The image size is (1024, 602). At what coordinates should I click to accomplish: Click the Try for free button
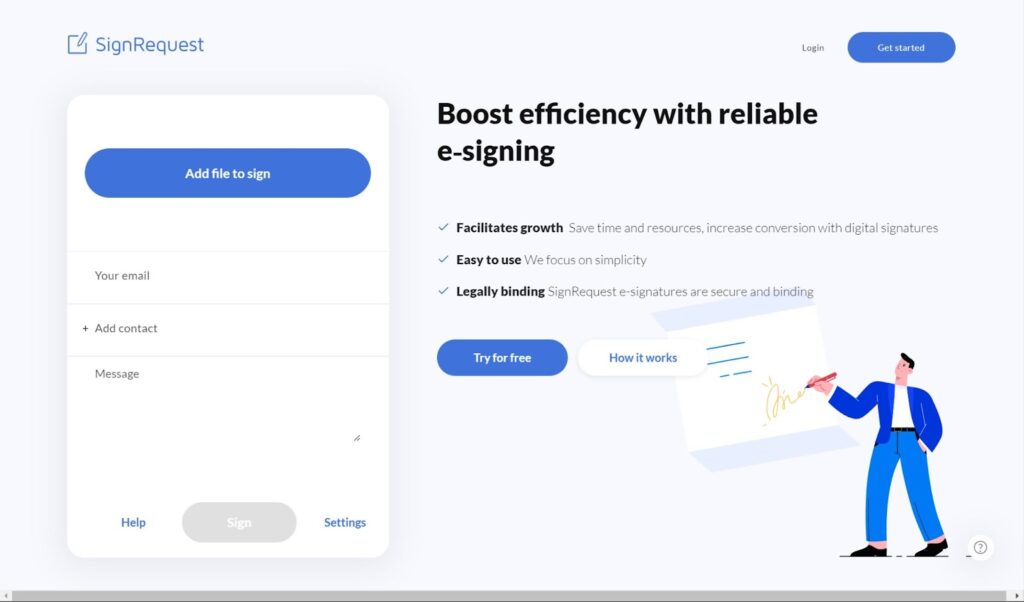tap(502, 358)
